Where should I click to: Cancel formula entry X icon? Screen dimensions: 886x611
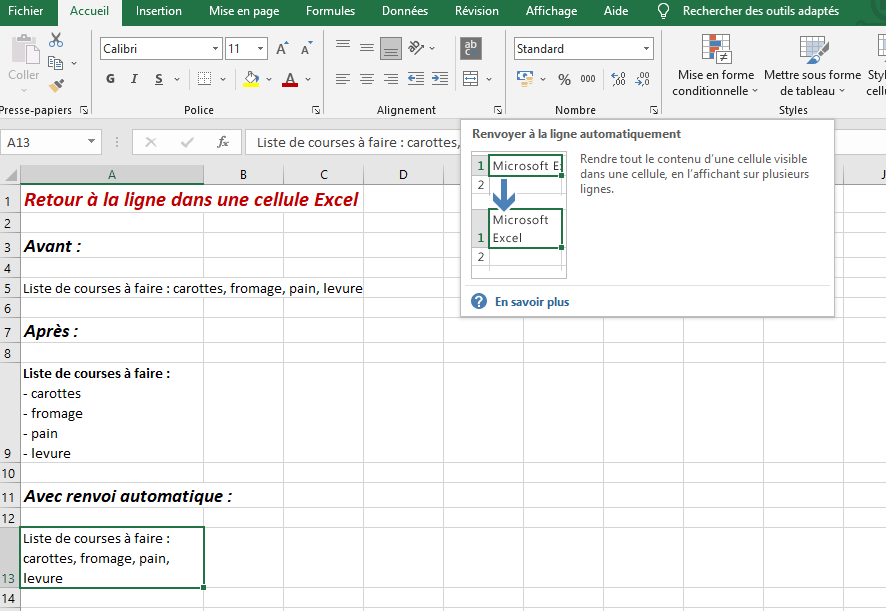[151, 142]
